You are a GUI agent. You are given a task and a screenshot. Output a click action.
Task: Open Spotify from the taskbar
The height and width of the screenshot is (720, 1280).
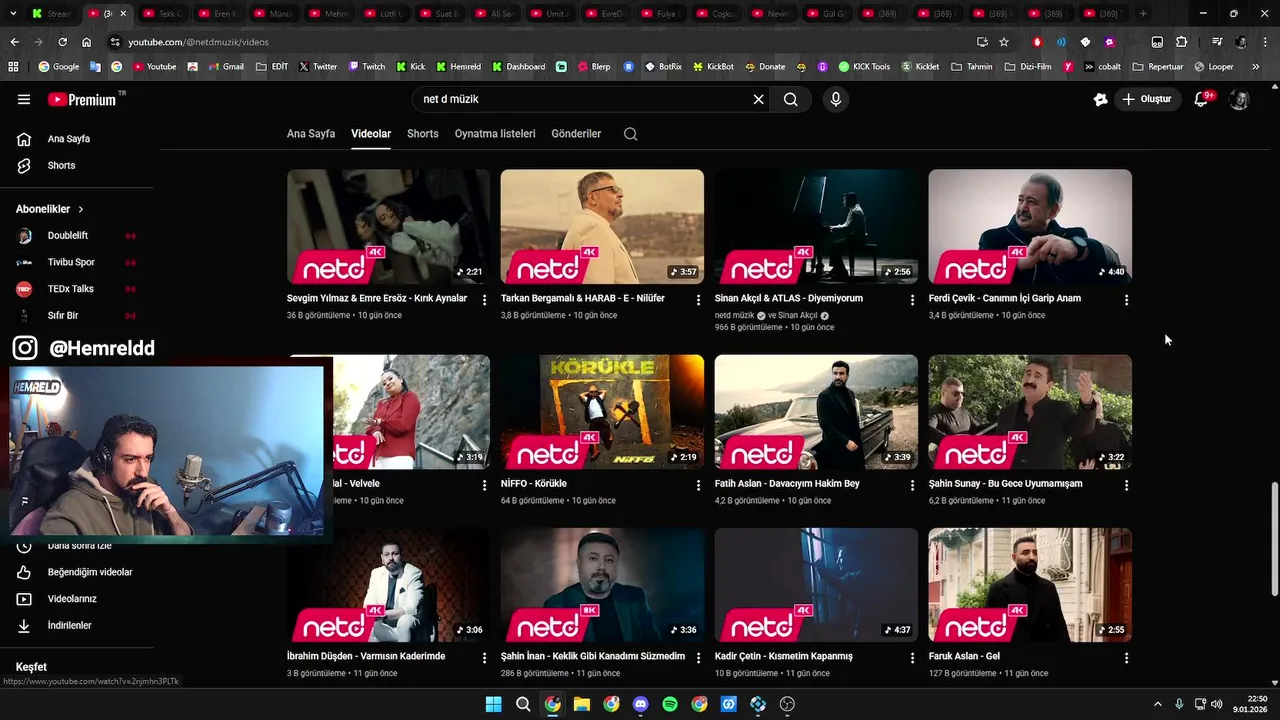click(670, 704)
